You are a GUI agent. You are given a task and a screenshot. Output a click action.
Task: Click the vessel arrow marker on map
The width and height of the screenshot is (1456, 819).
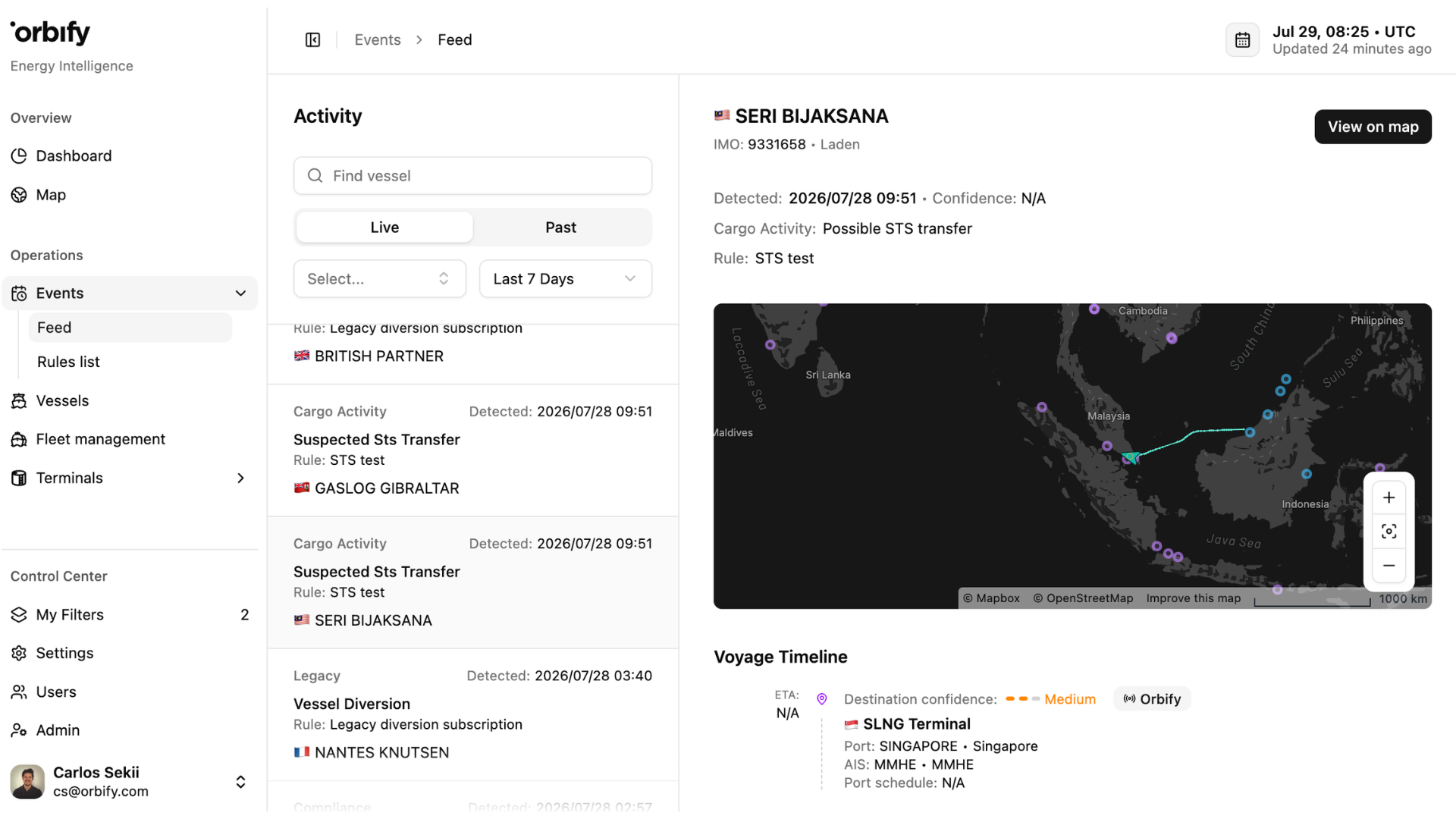(x=1130, y=457)
